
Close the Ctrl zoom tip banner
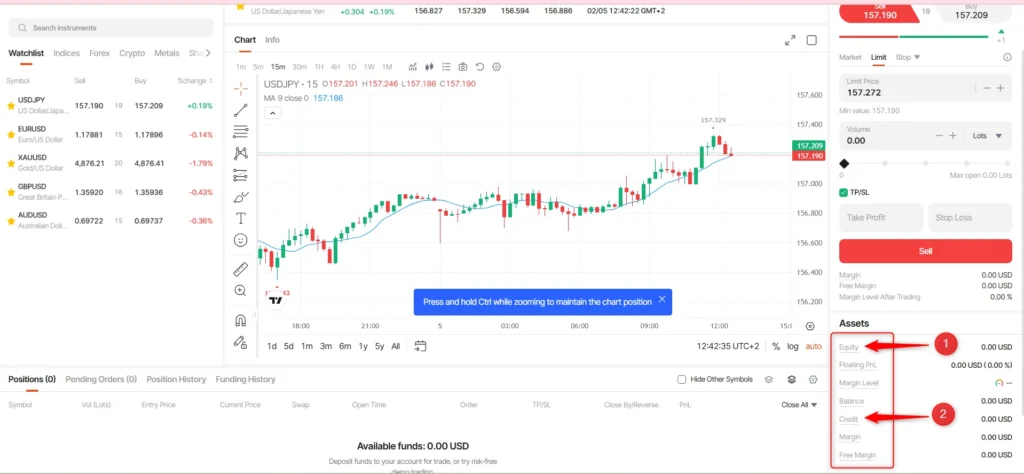(662, 300)
